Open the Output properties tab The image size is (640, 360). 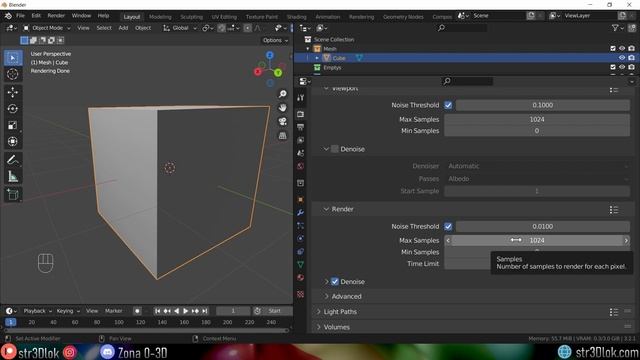pyautogui.click(x=301, y=127)
